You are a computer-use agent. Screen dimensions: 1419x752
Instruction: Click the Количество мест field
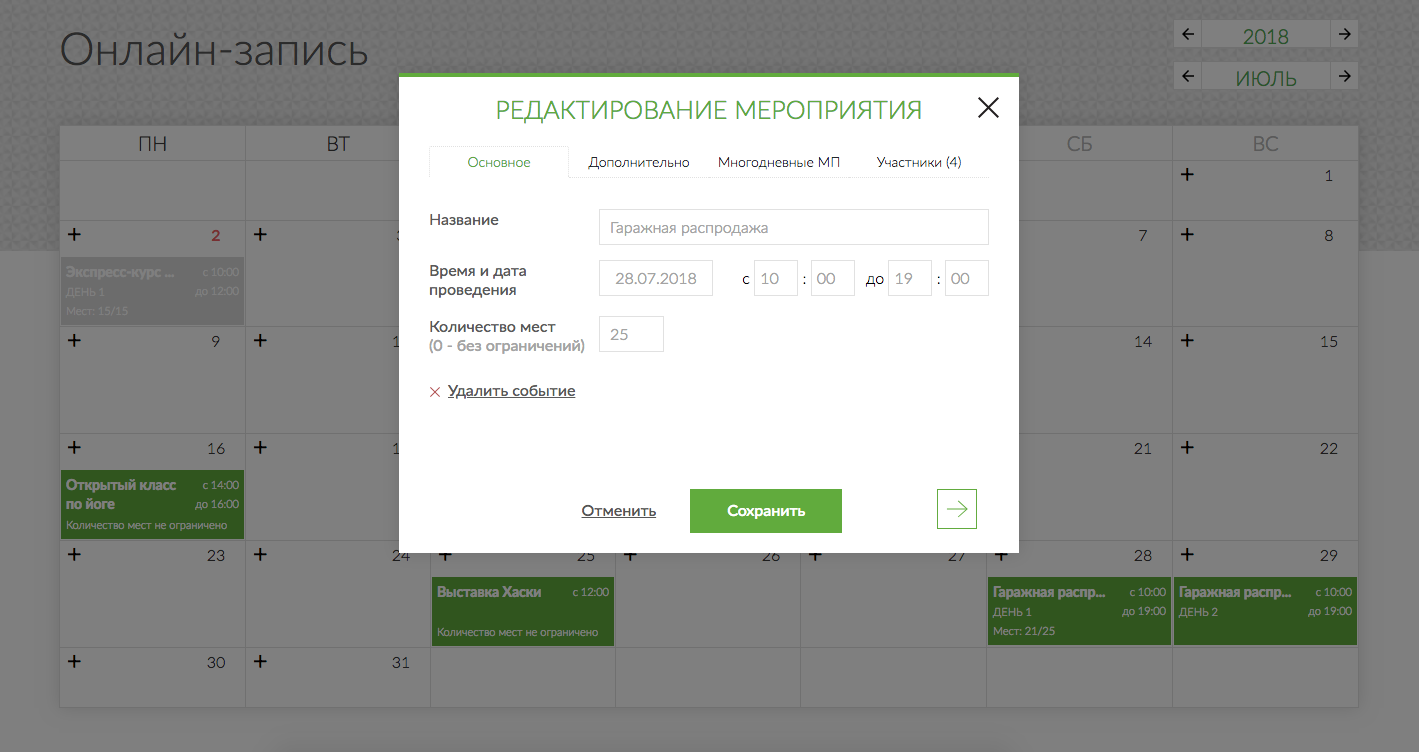point(630,335)
